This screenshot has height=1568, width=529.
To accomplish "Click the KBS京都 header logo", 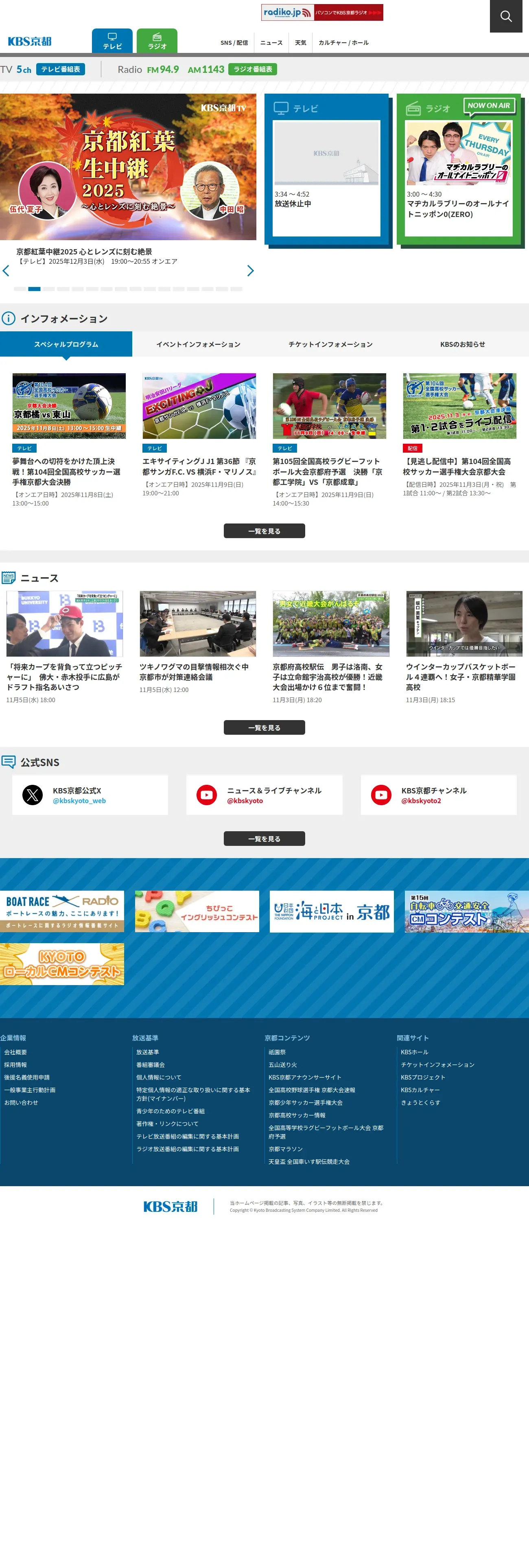I will (29, 42).
